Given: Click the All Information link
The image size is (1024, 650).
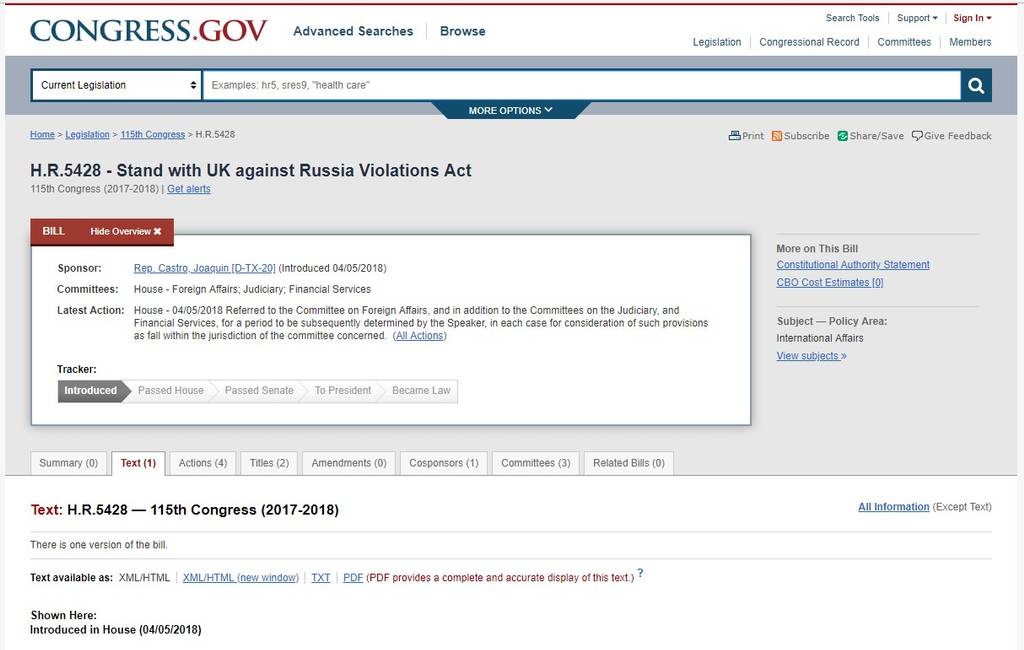Looking at the screenshot, I should pos(893,507).
